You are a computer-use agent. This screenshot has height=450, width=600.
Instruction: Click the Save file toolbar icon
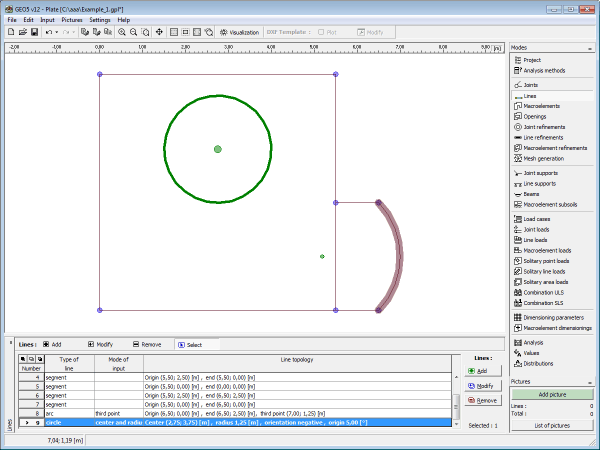(x=34, y=32)
